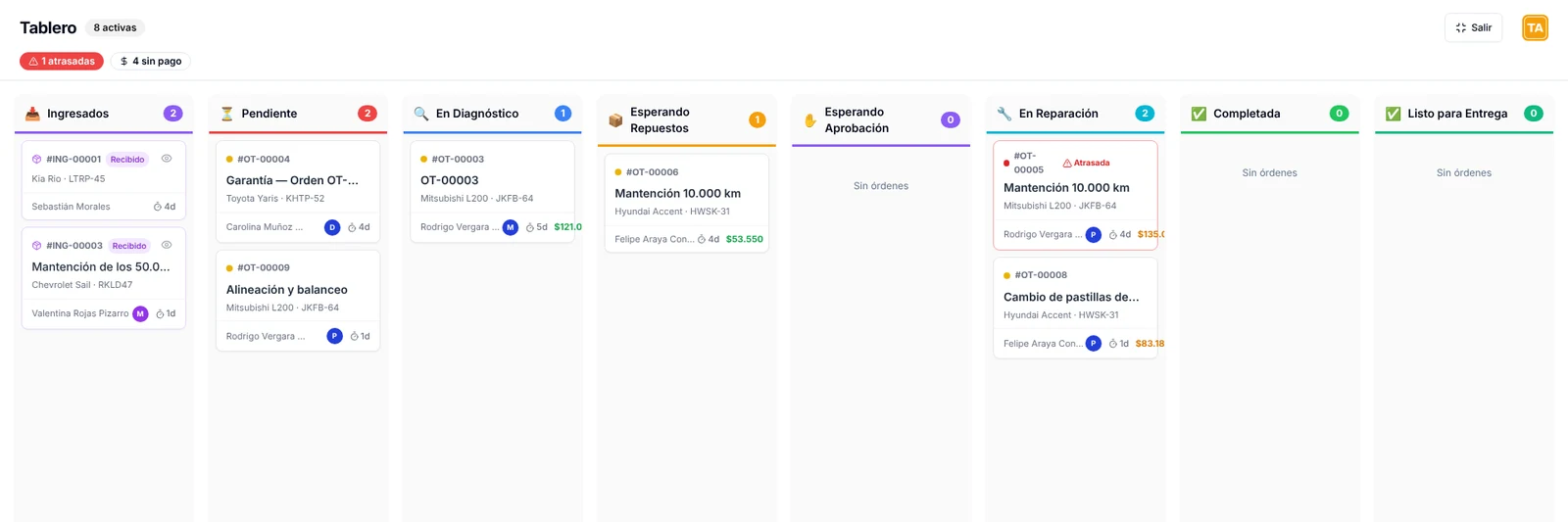This screenshot has height=522, width=1568.
Task: Click P avatar on #OT-00008 card
Action: point(1093,344)
